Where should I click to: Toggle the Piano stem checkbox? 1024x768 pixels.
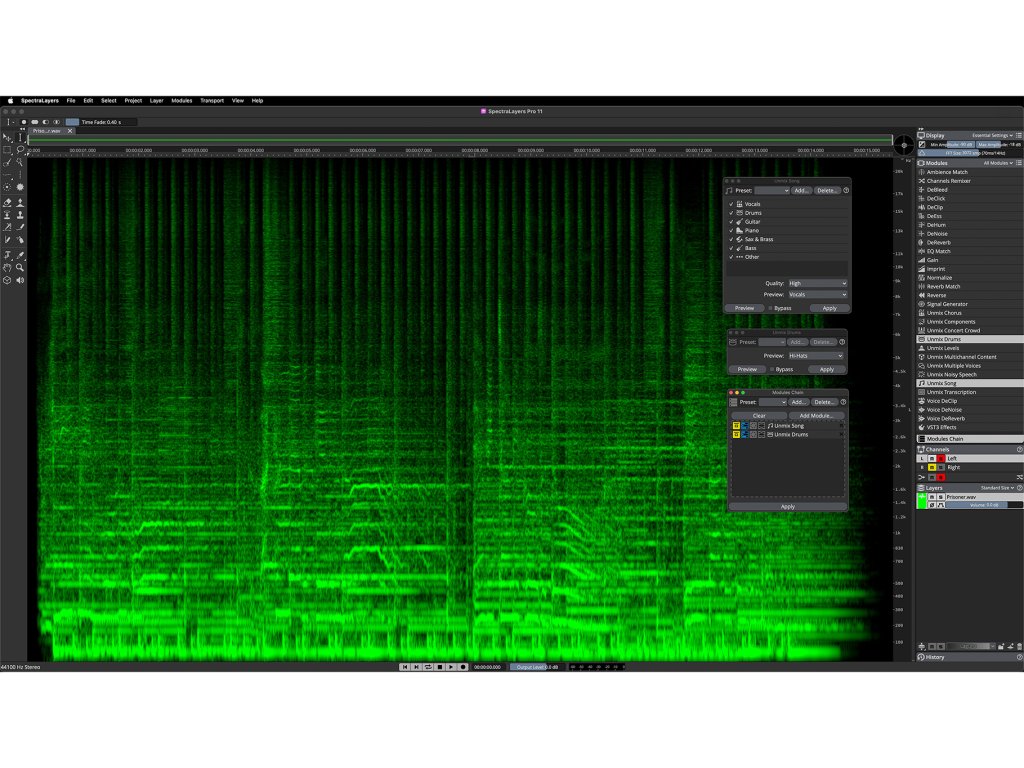tap(731, 230)
